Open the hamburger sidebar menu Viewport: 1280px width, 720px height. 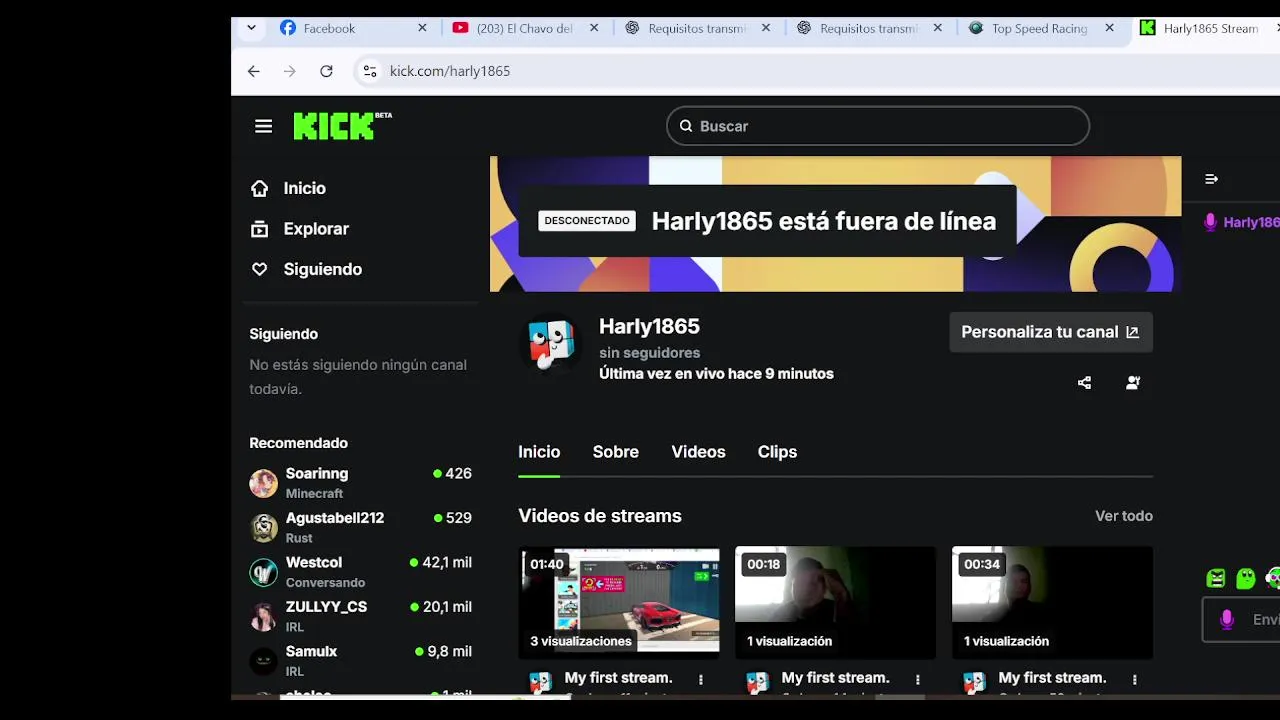click(263, 126)
